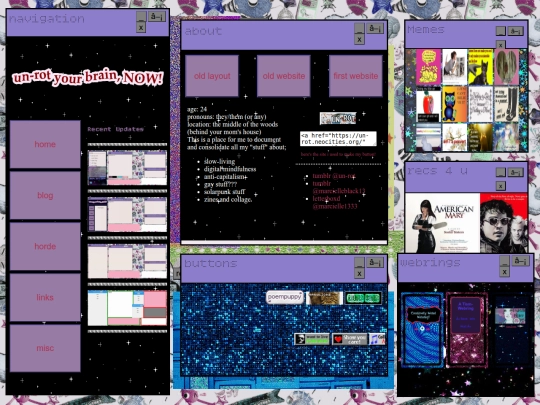This screenshot has height=405, width=540.
Task: Open the red apple meme
Action: pyautogui.click(x=428, y=104)
